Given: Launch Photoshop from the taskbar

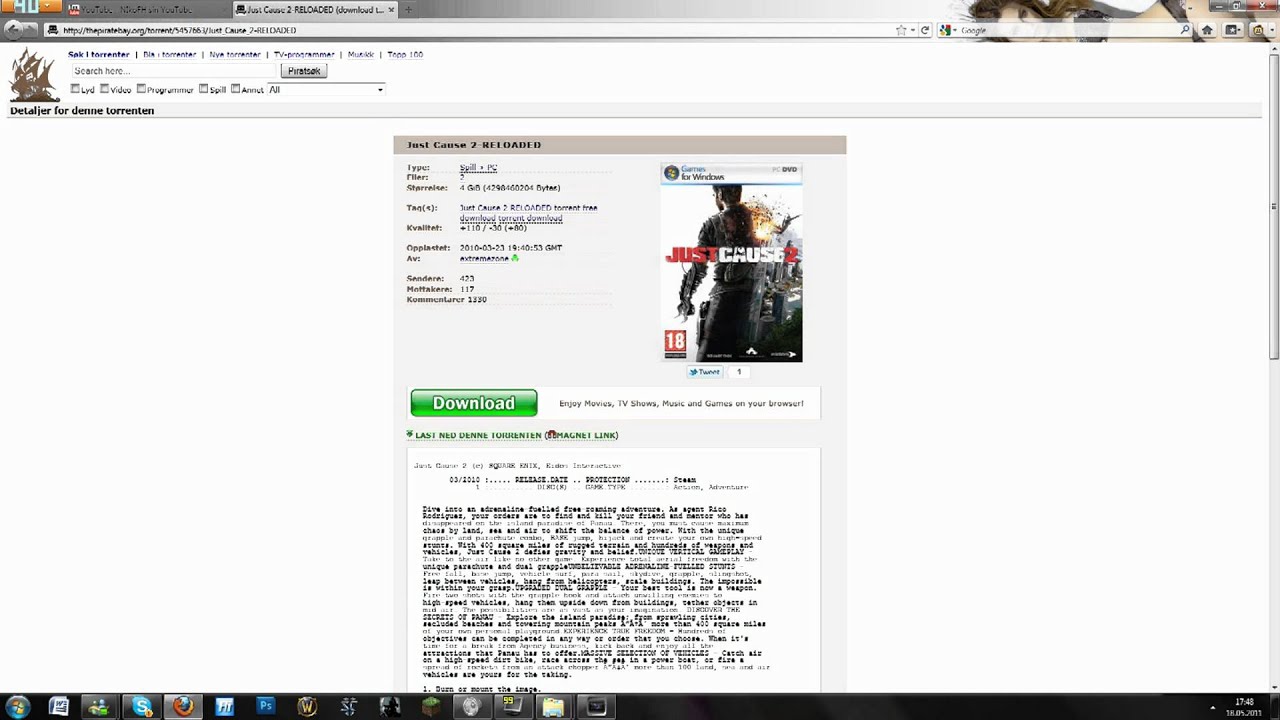Looking at the screenshot, I should coord(265,707).
